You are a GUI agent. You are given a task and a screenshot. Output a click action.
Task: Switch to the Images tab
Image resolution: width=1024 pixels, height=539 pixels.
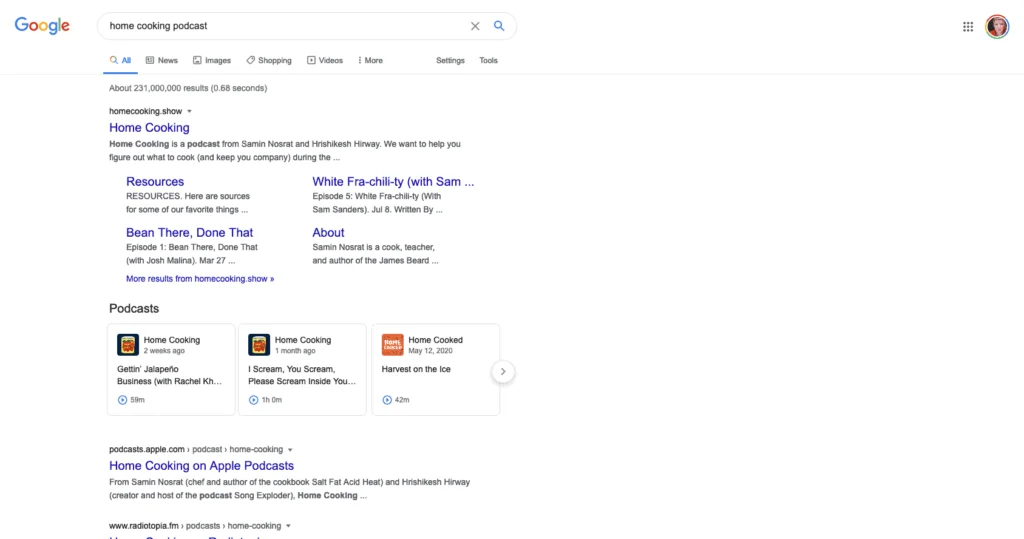(x=212, y=60)
